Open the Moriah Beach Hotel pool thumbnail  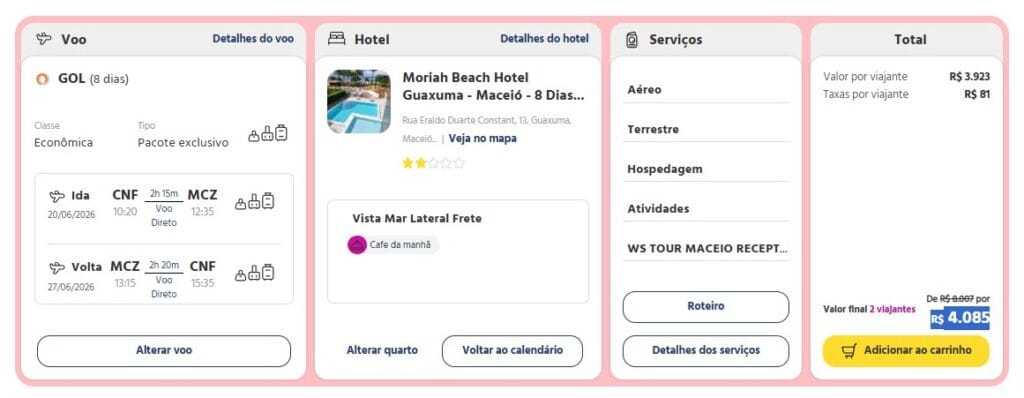click(x=359, y=101)
